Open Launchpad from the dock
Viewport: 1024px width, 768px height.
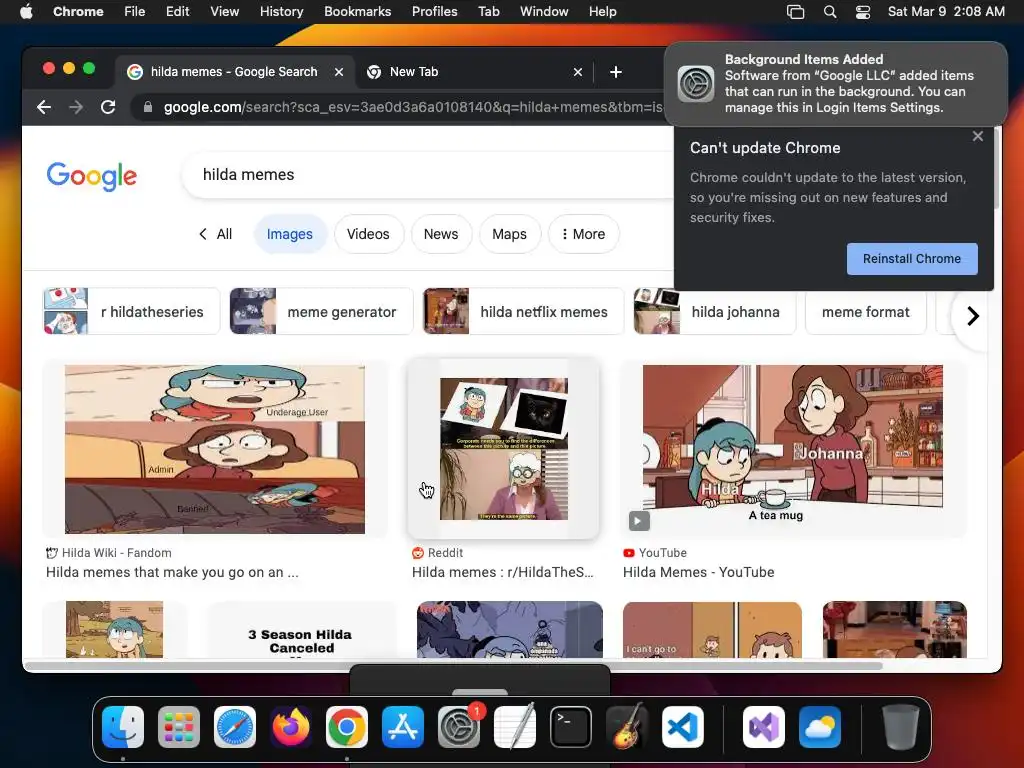pos(179,727)
